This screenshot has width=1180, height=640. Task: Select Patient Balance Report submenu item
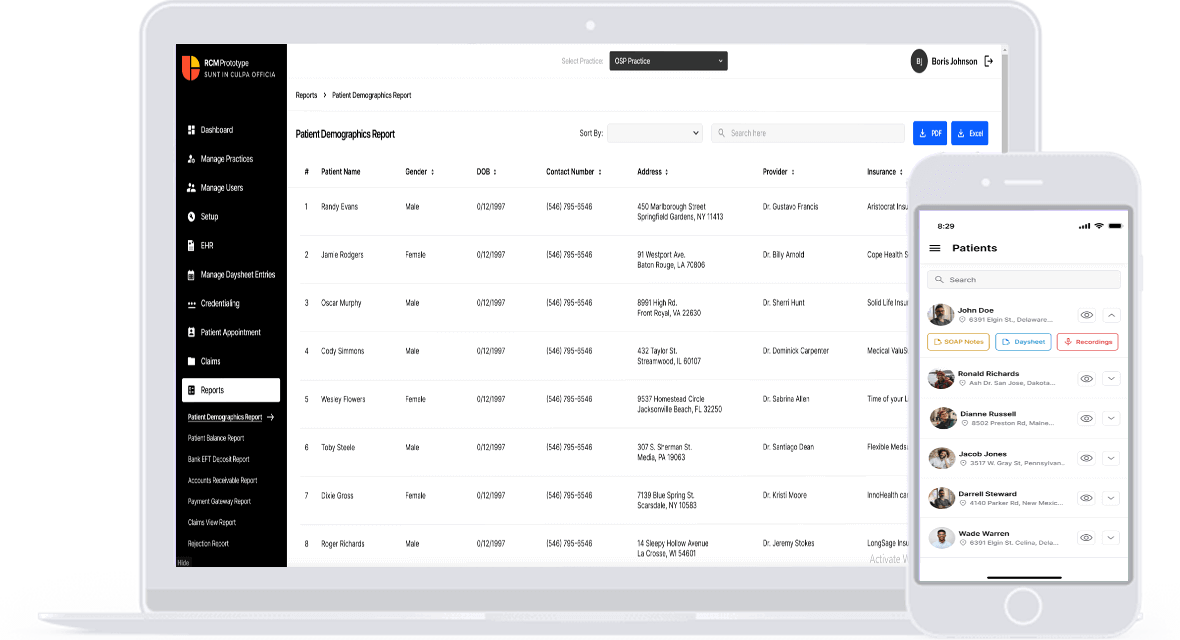coord(216,438)
